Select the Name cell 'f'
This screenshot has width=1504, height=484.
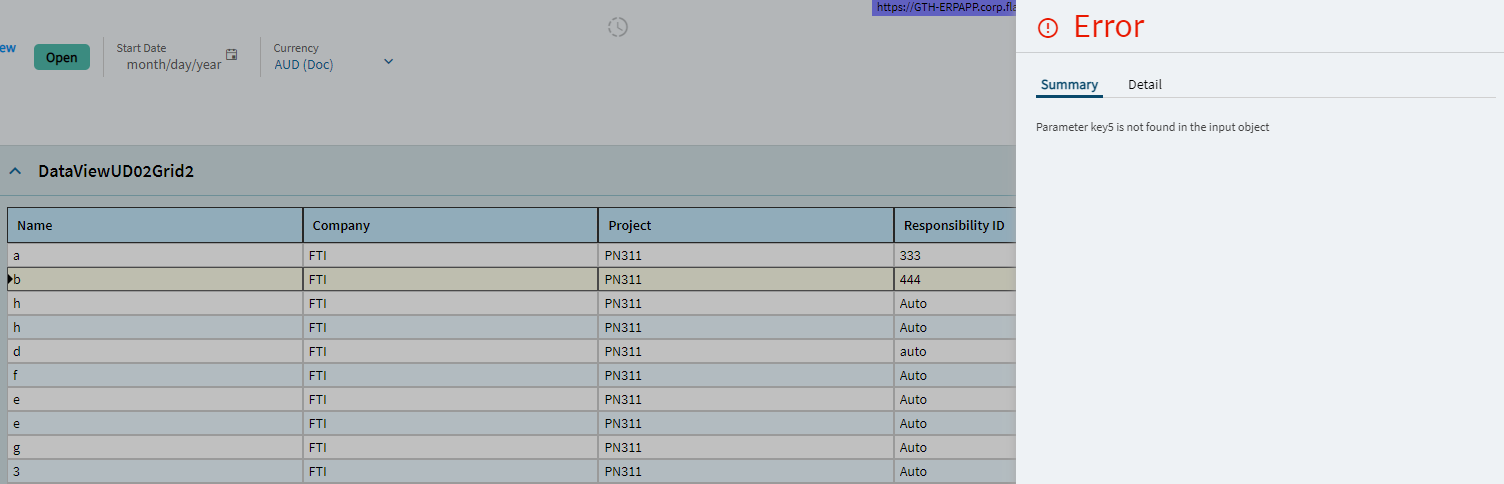coord(155,375)
